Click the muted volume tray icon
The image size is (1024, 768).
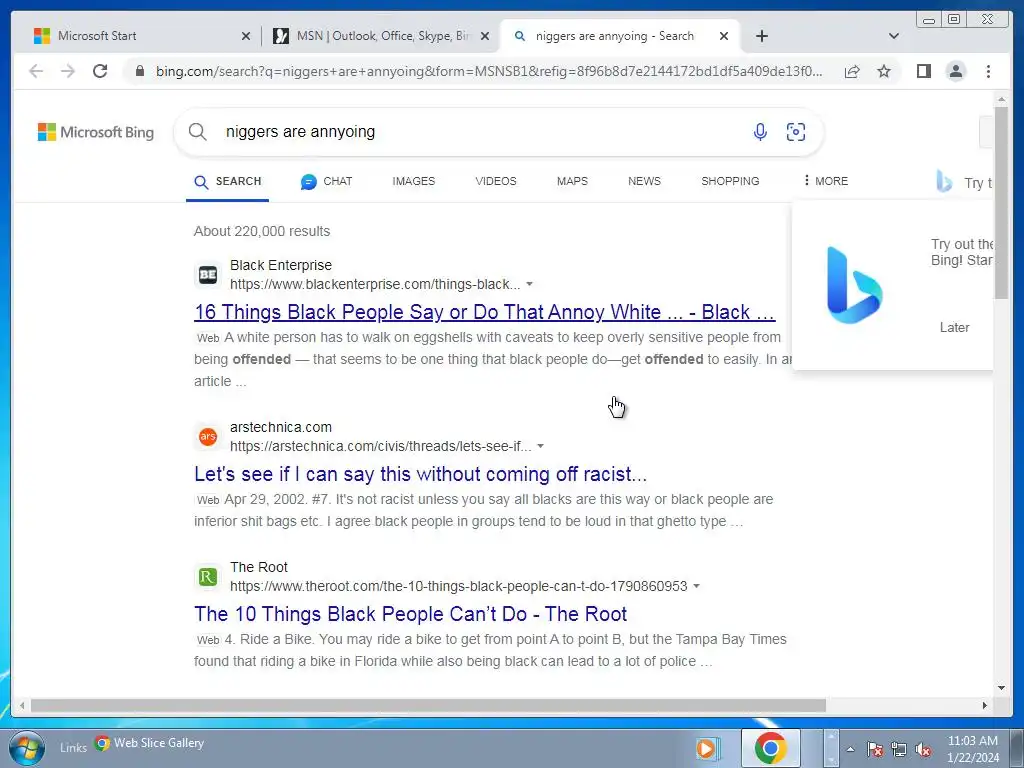[x=923, y=749]
